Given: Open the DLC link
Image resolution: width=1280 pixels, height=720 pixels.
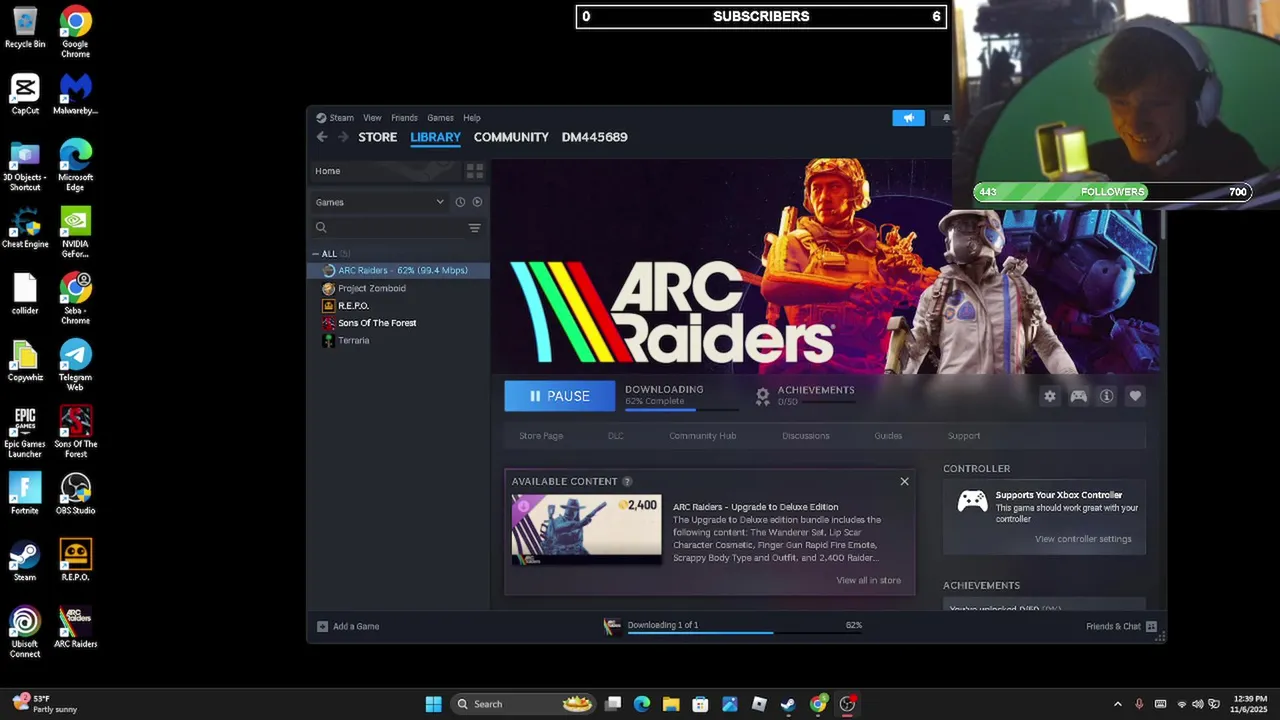Looking at the screenshot, I should click(x=615, y=436).
